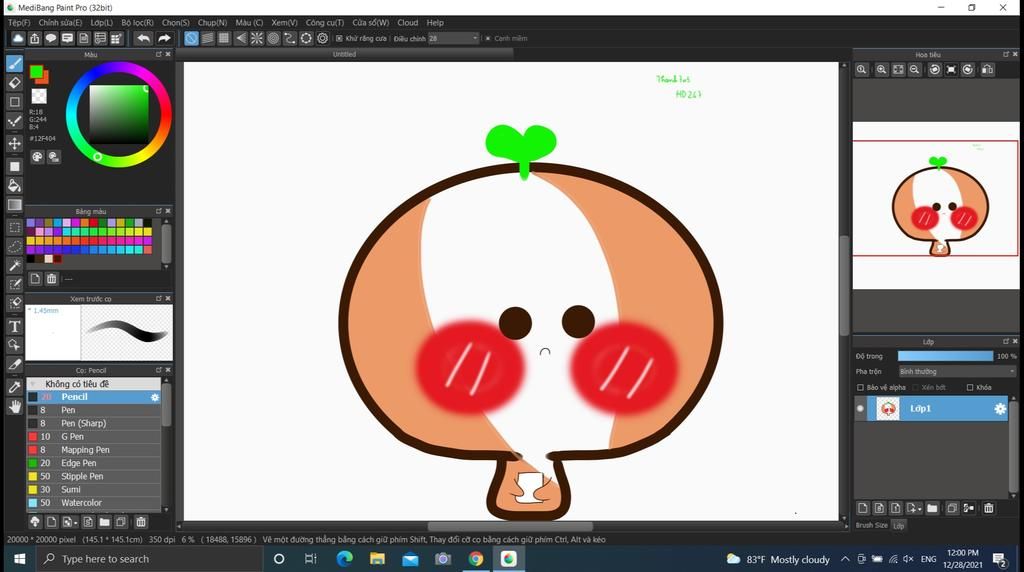Select the G Pen brush
Image resolution: width=1024 pixels, height=572 pixels.
[93, 436]
